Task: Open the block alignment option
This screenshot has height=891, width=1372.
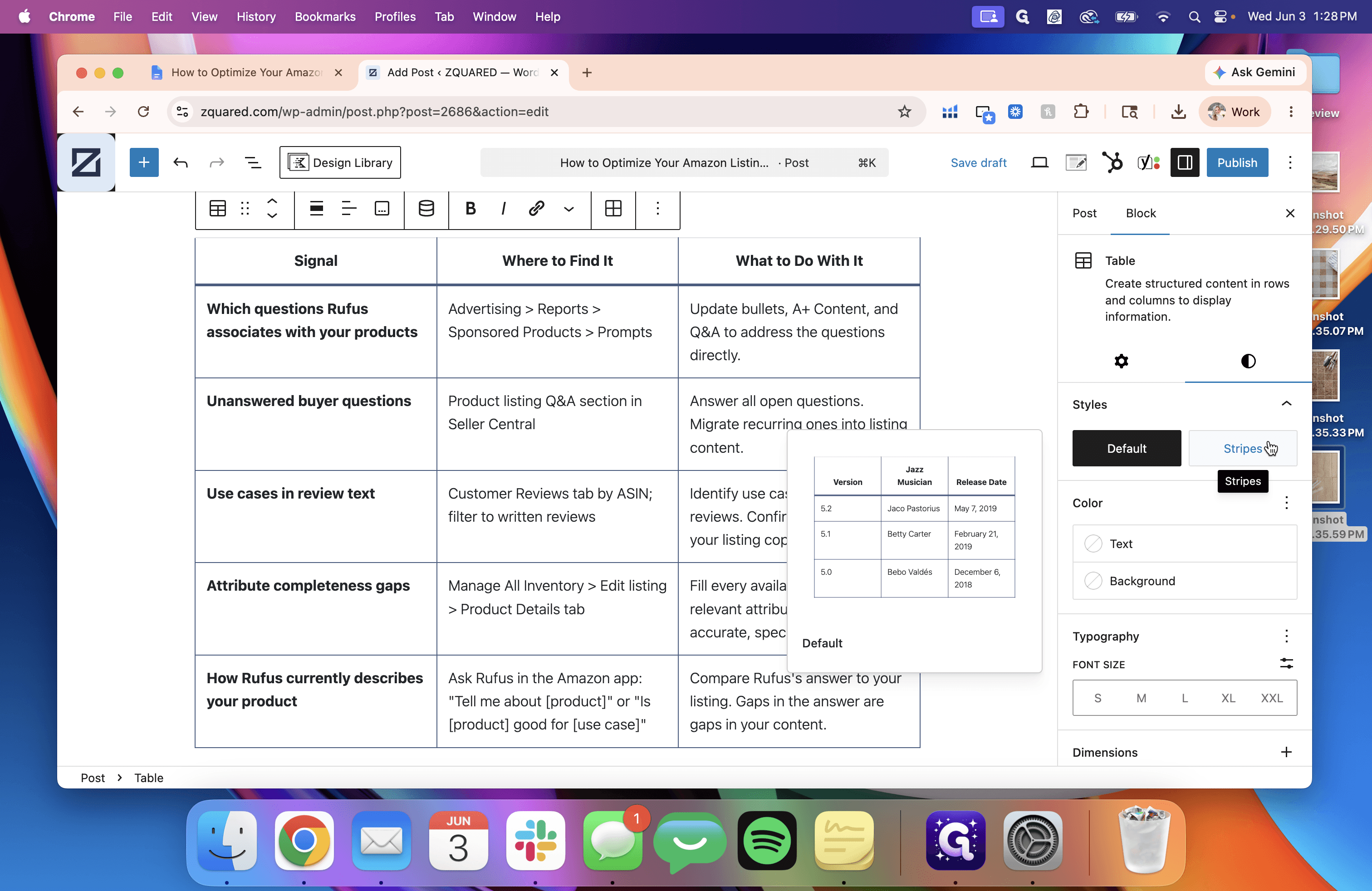Action: pos(317,208)
